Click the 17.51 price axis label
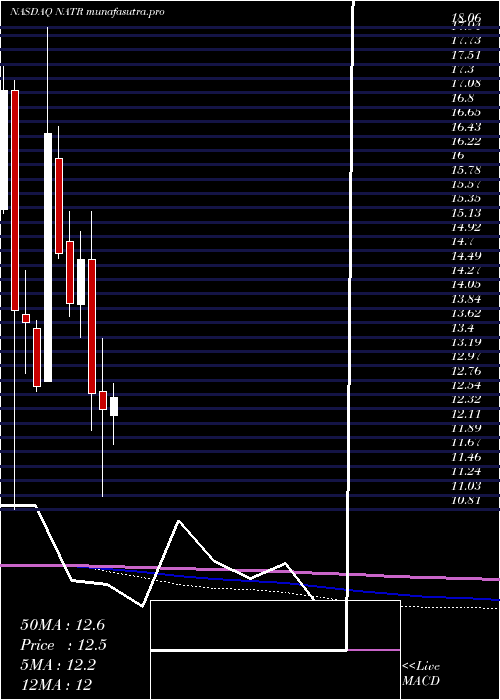The image size is (500, 700). tap(466, 55)
